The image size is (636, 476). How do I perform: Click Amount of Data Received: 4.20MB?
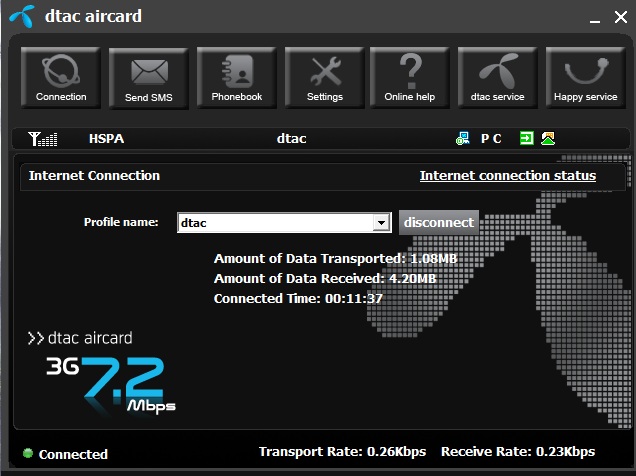(325, 279)
